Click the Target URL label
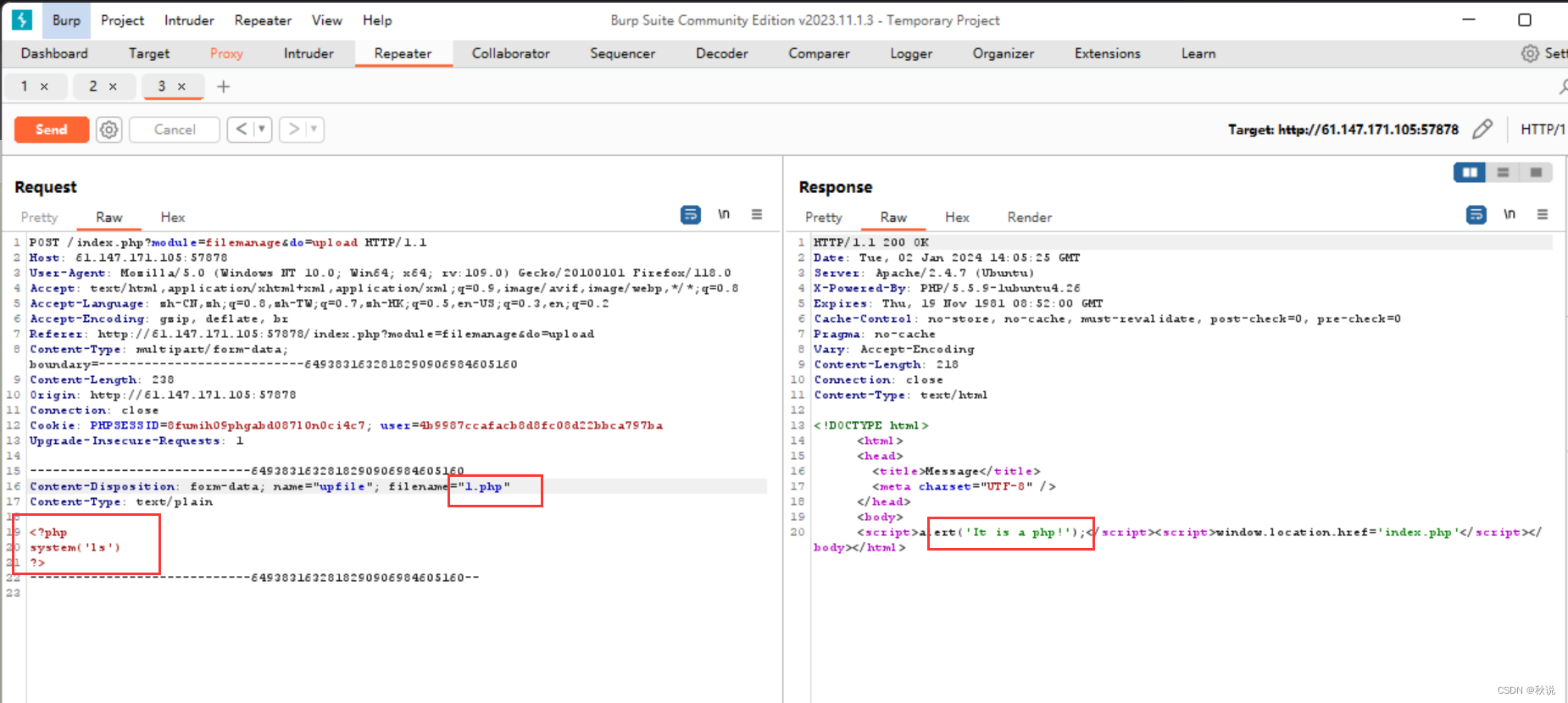The image size is (1568, 703). (x=1343, y=130)
